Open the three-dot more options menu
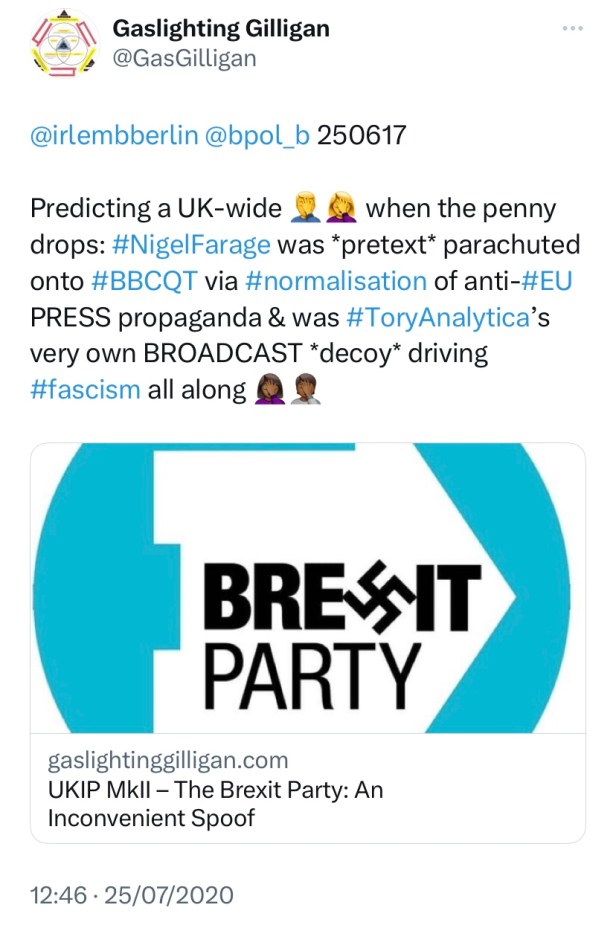 coord(572,28)
